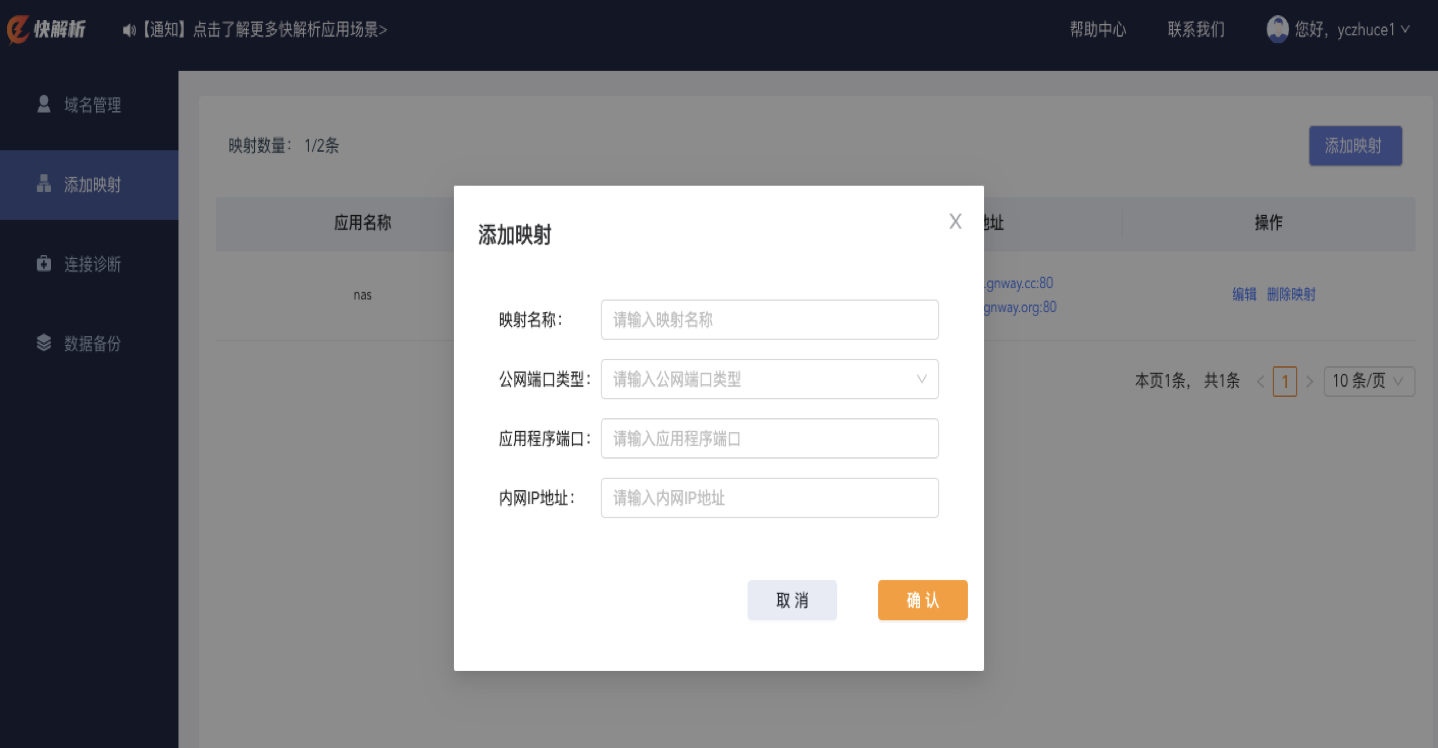Screen dimensions: 1438x748
Task: Click the 删除映射 link for nas
Action: (x=1291, y=295)
